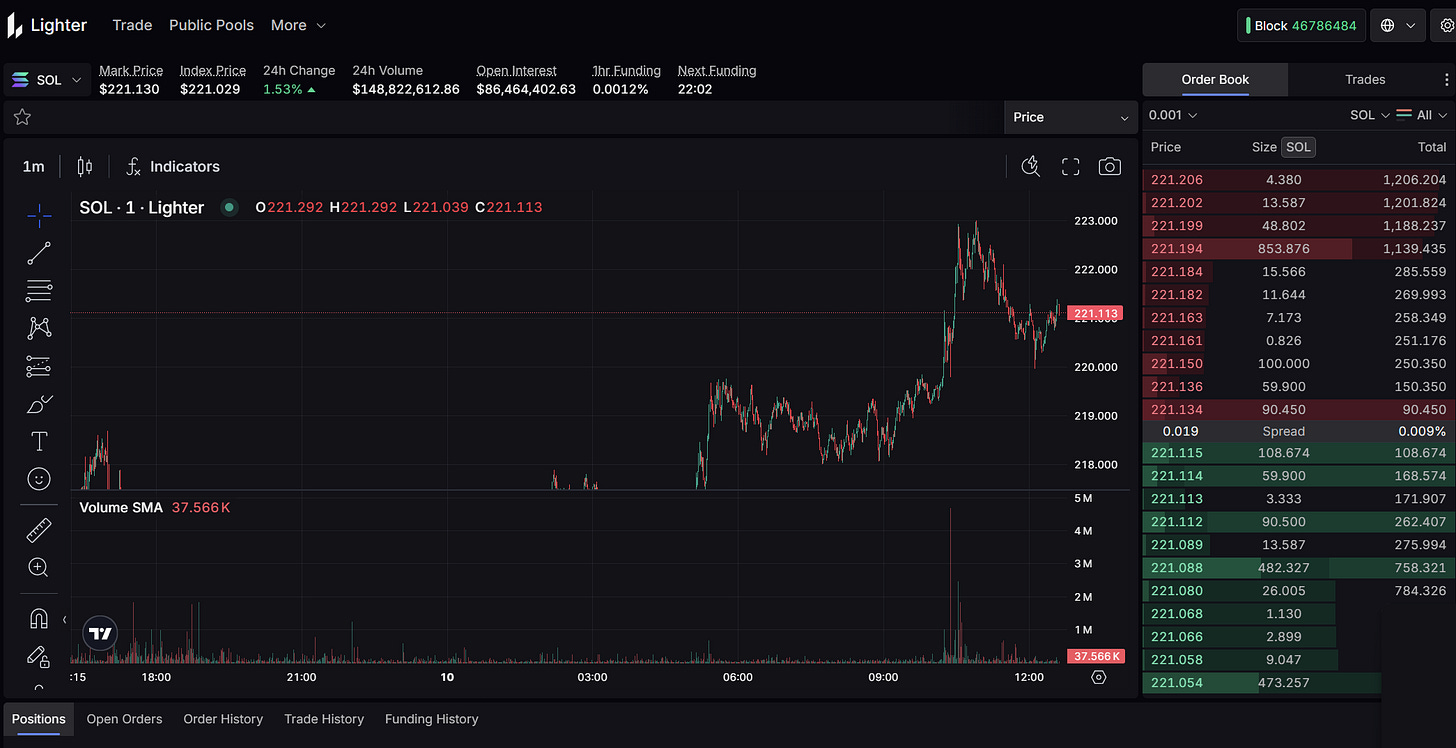This screenshot has width=1456, height=748.
Task: Switch to the Trades tab
Action: coord(1365,79)
